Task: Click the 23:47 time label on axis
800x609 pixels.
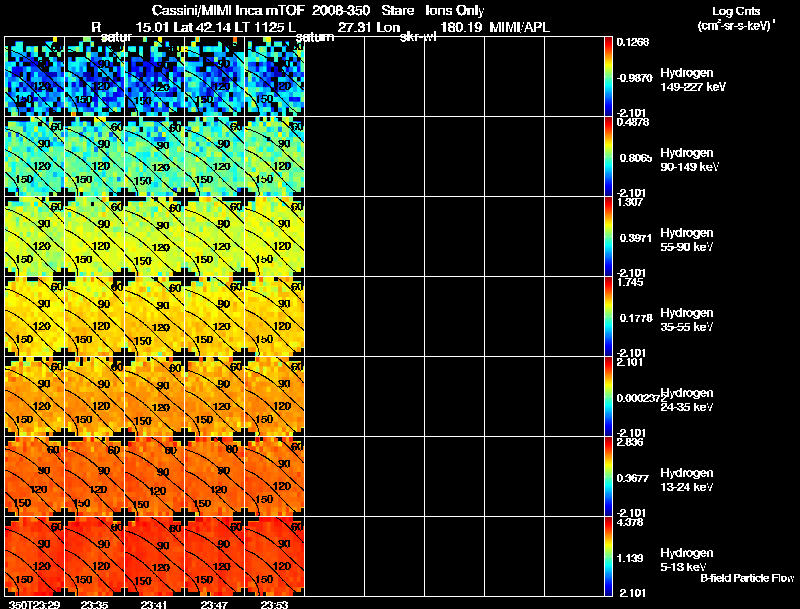Action: [x=214, y=604]
